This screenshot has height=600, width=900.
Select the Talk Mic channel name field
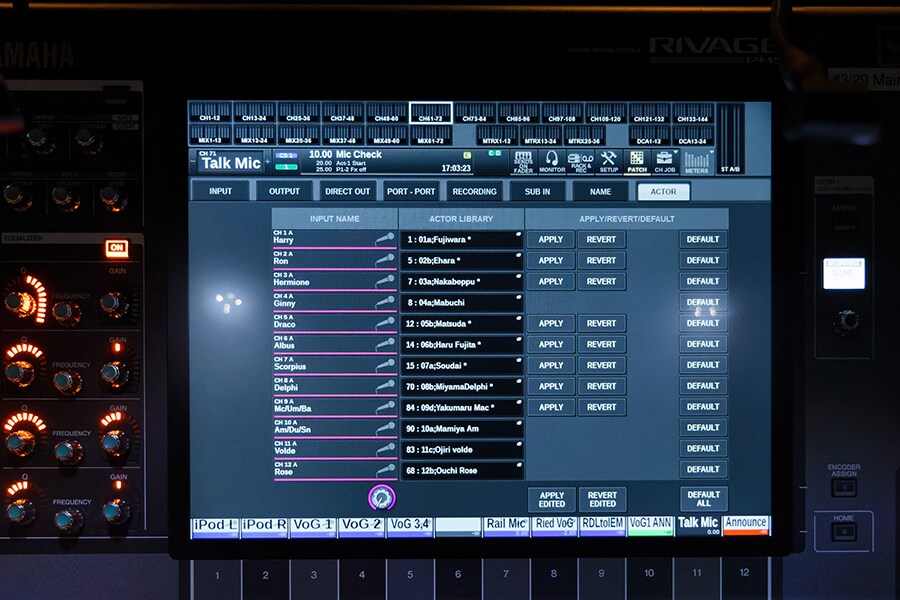point(232,164)
